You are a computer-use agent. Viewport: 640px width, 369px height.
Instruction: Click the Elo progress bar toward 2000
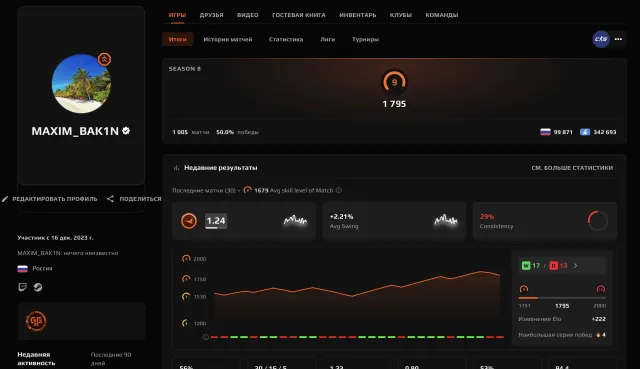click(562, 298)
